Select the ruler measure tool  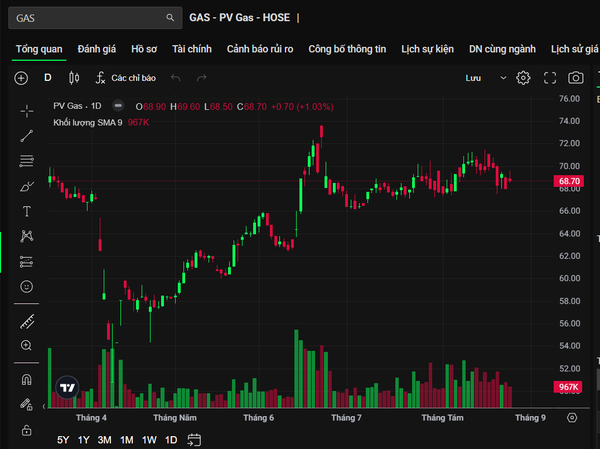[27, 322]
